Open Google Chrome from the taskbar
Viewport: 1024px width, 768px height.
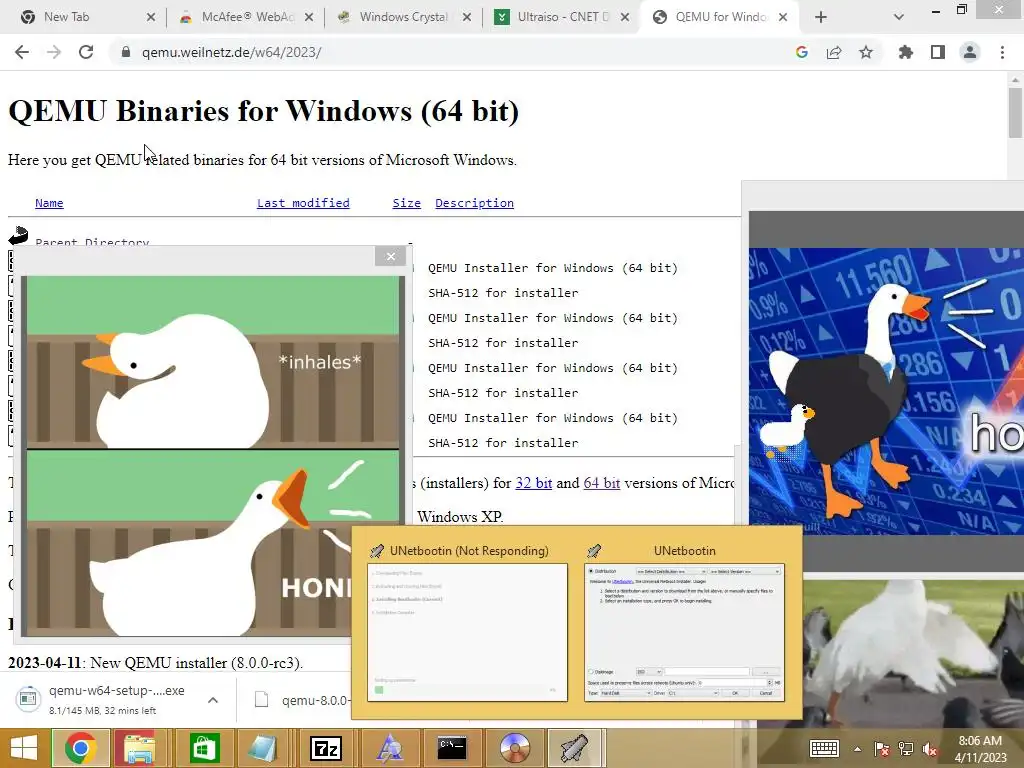[x=80, y=748]
